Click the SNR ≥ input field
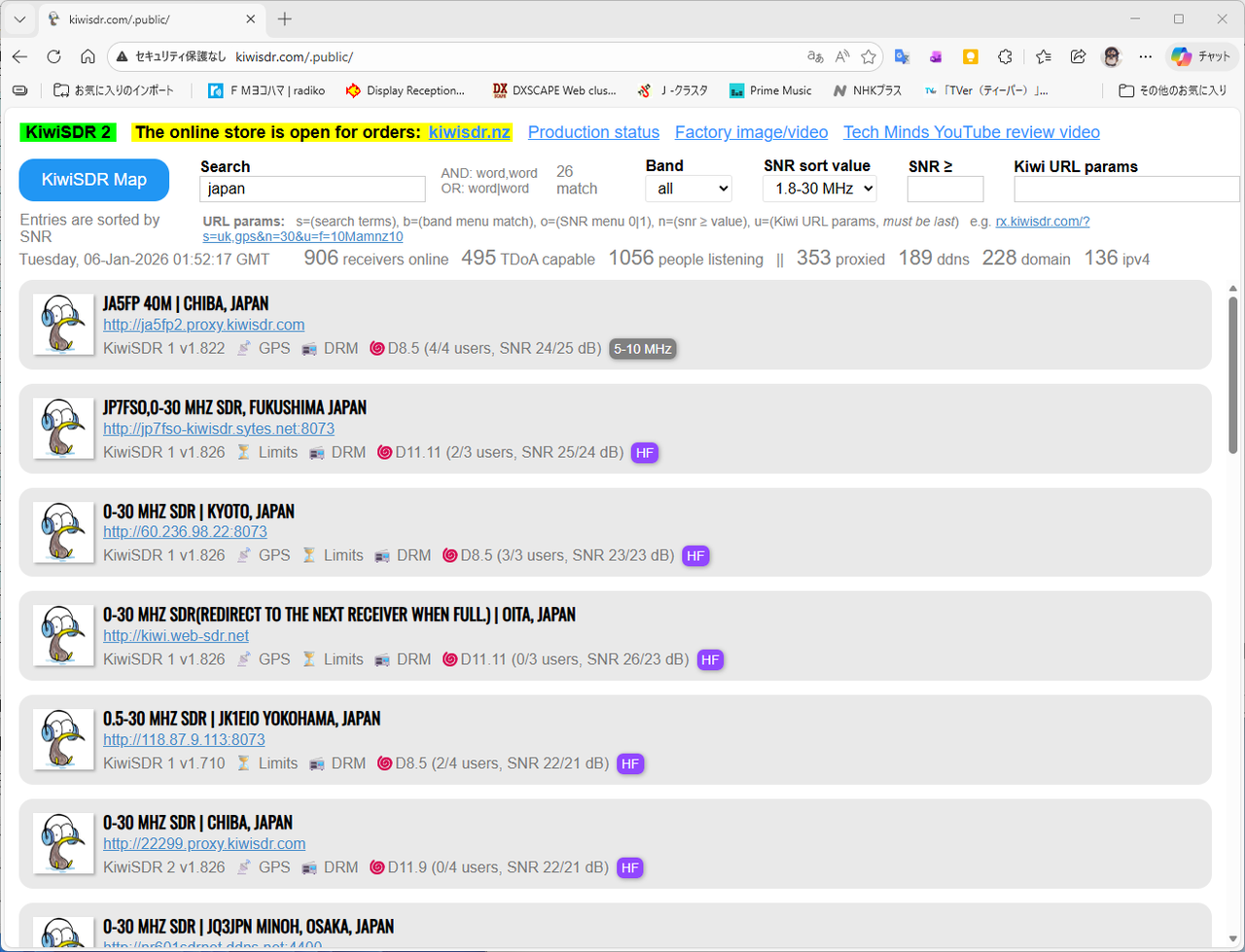The image size is (1245, 952). click(945, 189)
